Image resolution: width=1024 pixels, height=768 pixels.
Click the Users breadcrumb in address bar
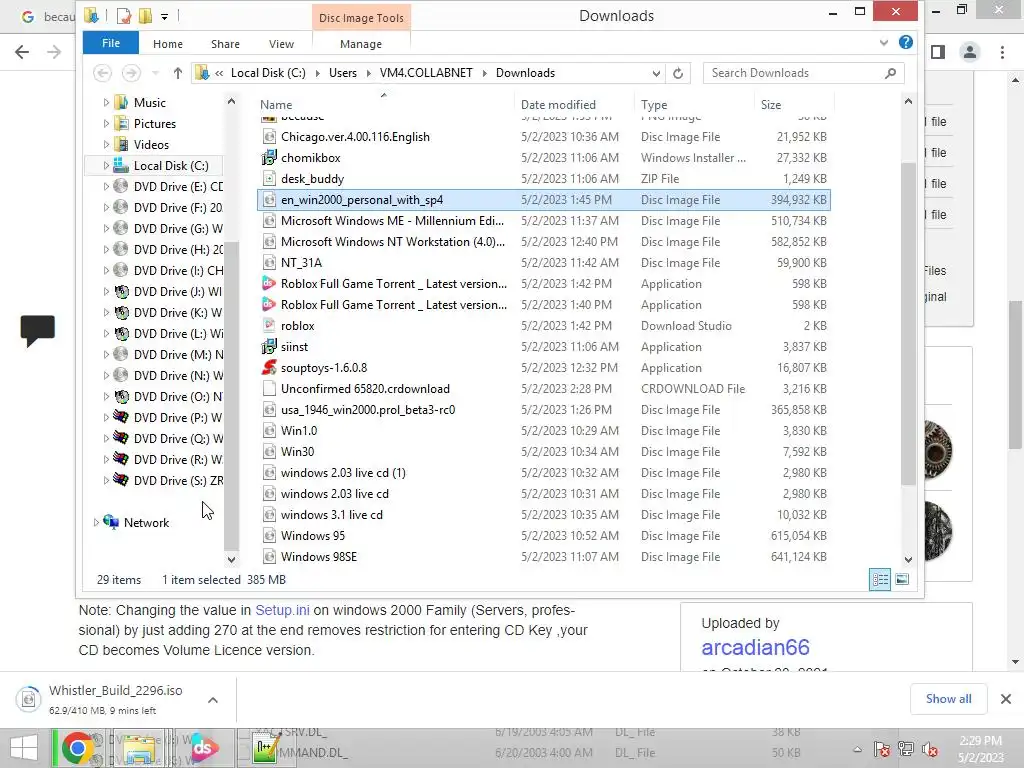(343, 73)
